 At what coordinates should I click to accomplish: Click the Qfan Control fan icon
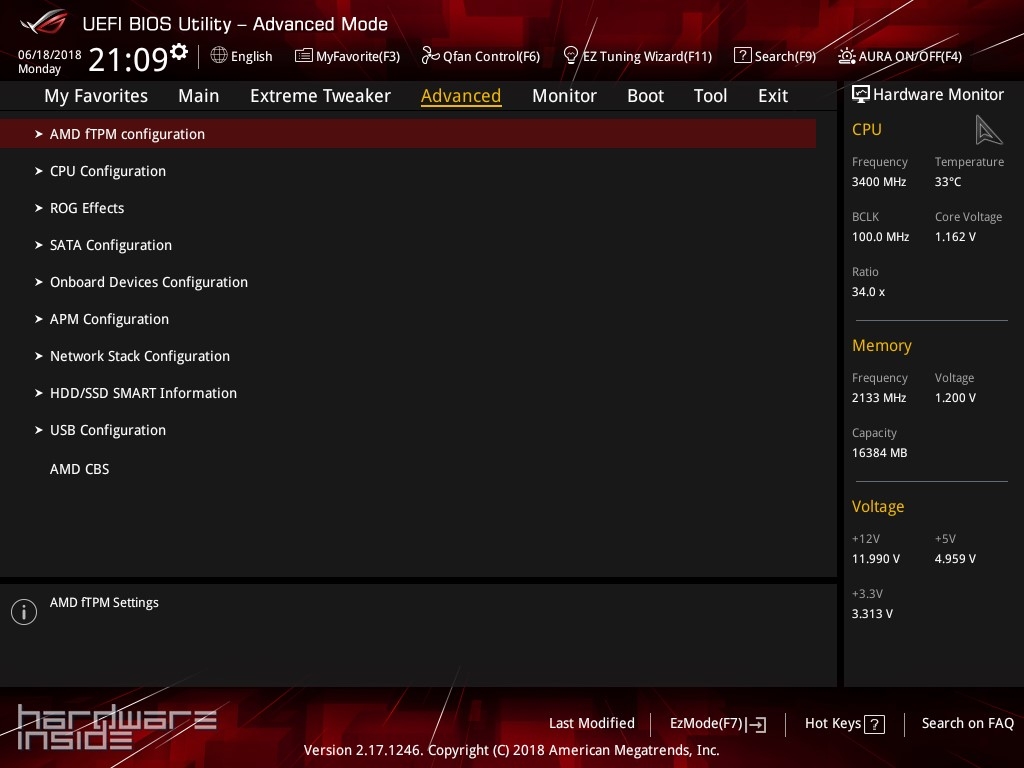point(430,56)
